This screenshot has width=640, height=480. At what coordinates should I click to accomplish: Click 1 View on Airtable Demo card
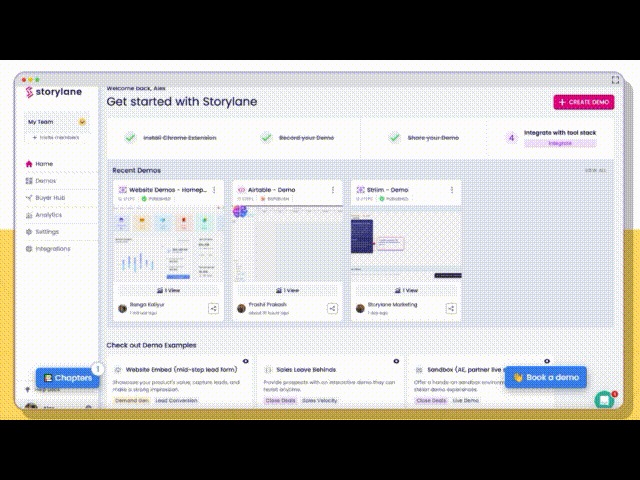pos(287,291)
